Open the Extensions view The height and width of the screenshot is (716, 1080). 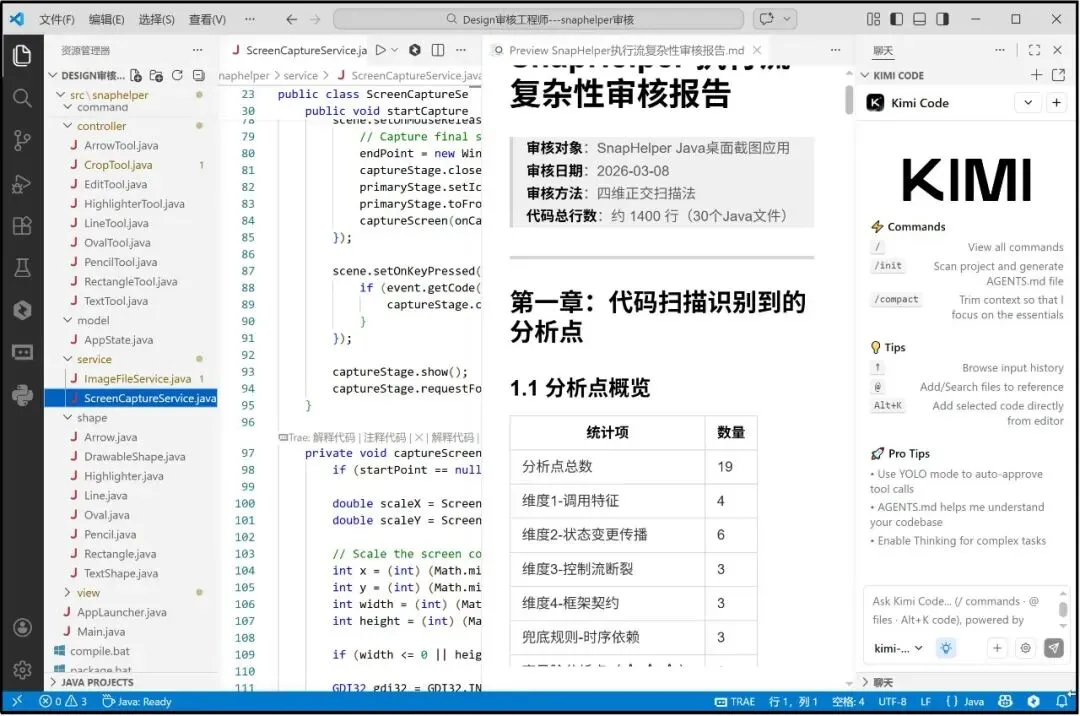[x=21, y=226]
